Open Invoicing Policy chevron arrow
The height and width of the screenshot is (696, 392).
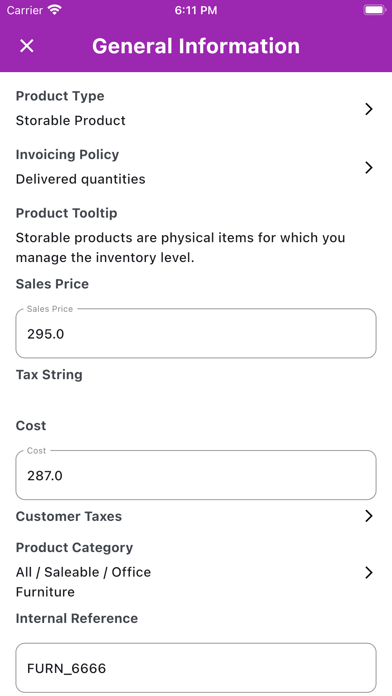(368, 167)
